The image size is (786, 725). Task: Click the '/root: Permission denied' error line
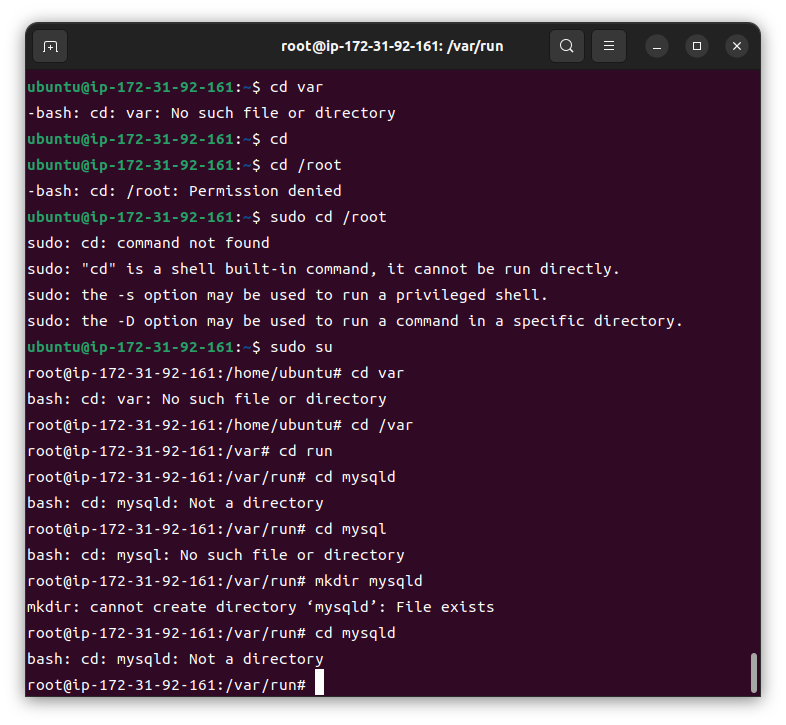pyautogui.click(x=184, y=192)
